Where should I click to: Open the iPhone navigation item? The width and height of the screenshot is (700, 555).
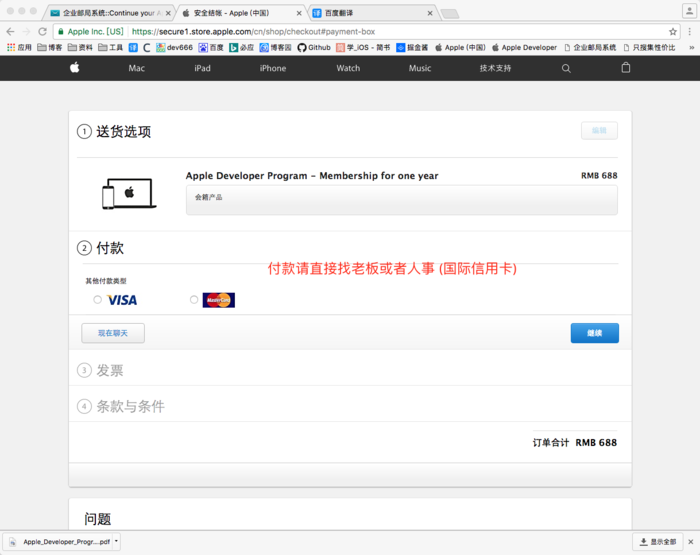click(x=273, y=68)
